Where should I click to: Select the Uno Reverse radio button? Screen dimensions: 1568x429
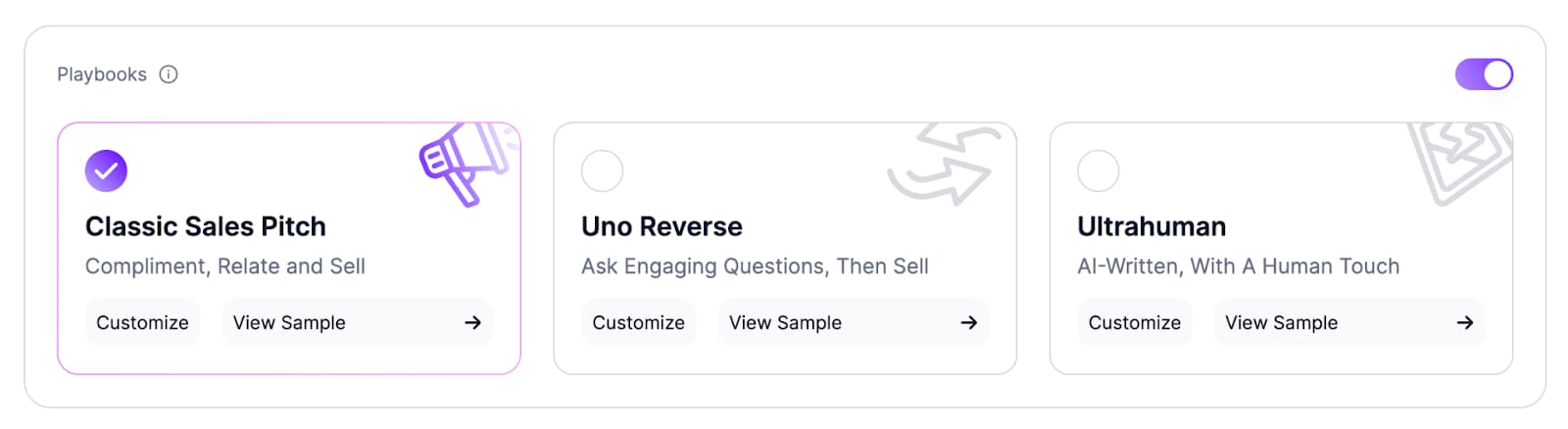pyautogui.click(x=602, y=170)
